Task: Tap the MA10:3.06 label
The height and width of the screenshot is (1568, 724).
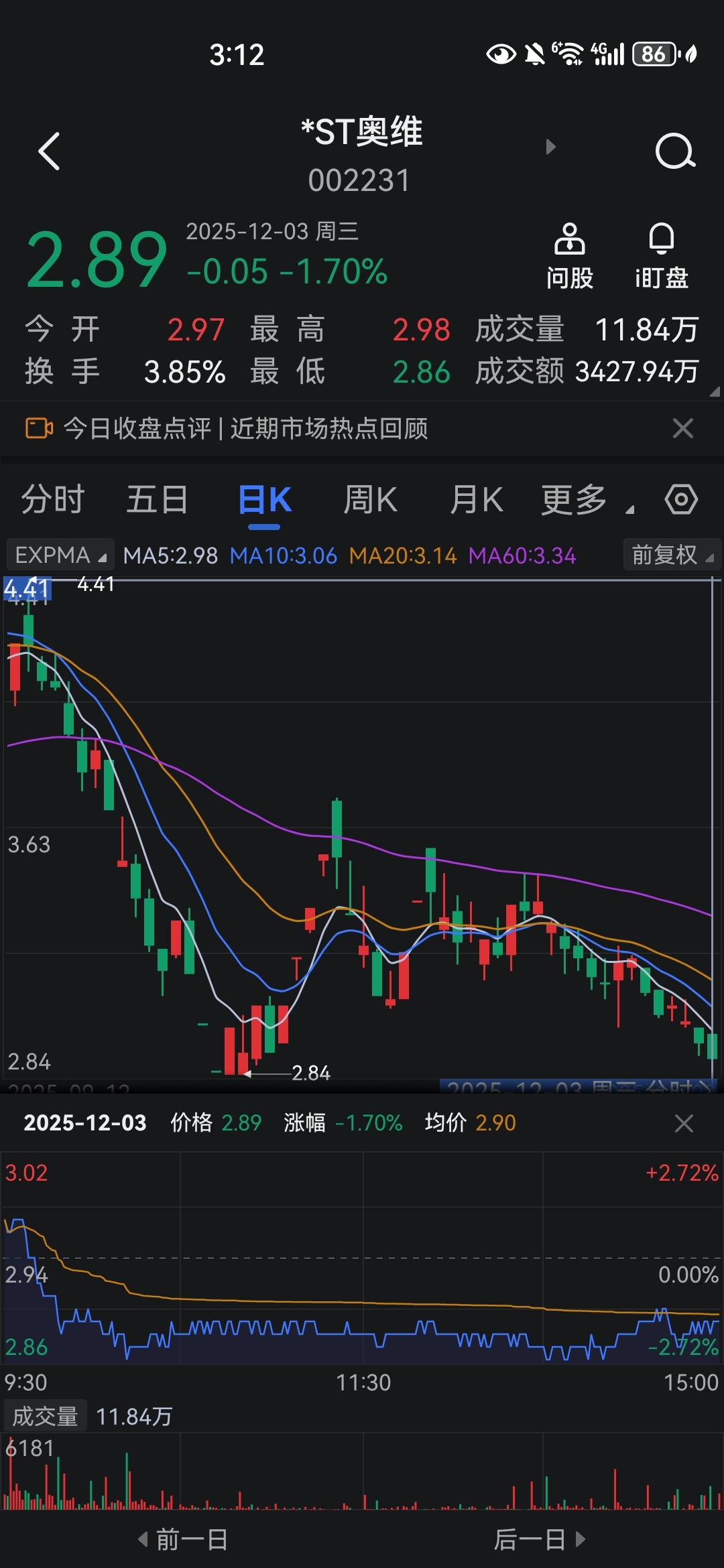Action: coord(283,556)
